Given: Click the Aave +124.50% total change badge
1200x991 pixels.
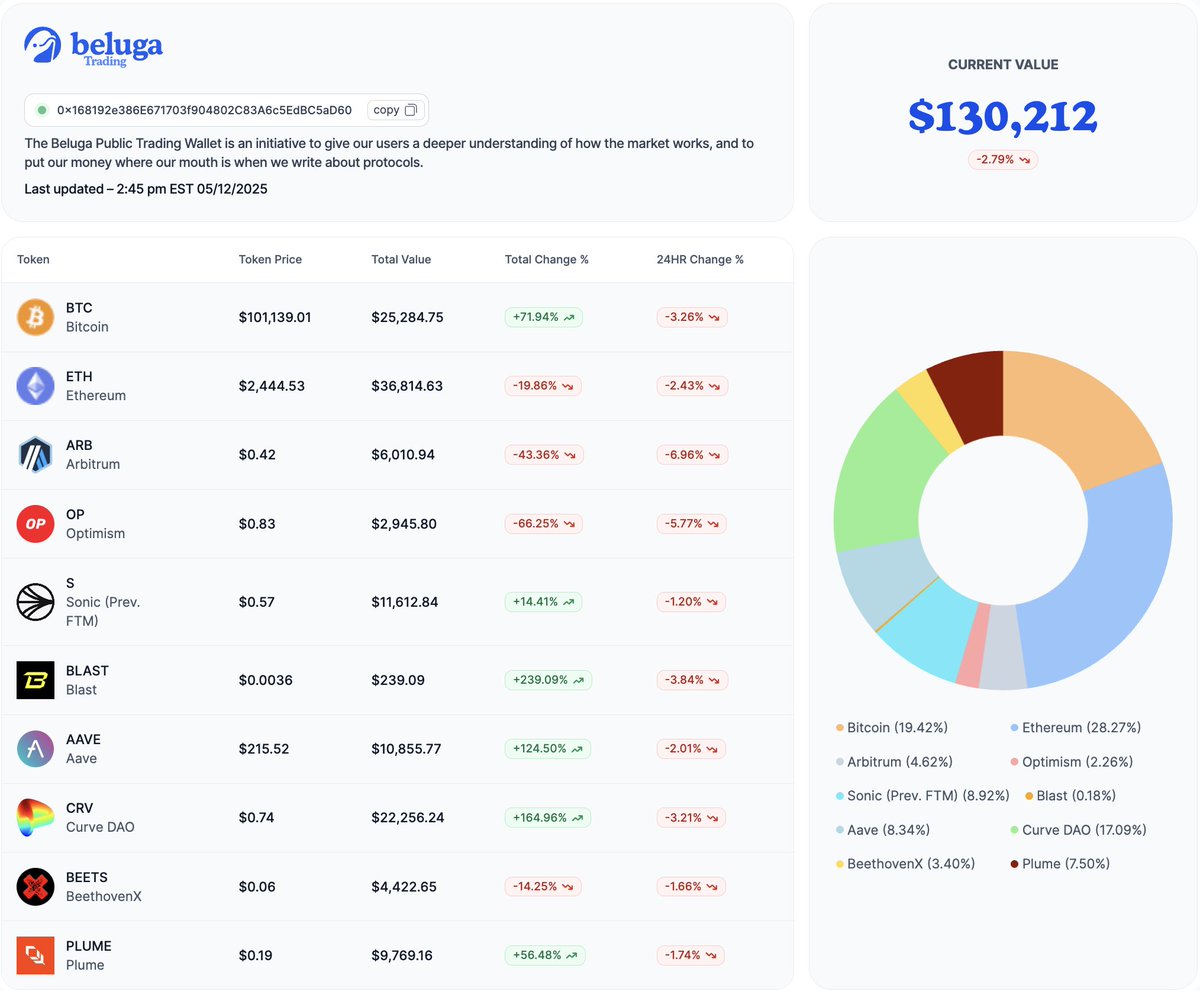Looking at the screenshot, I should point(548,749).
